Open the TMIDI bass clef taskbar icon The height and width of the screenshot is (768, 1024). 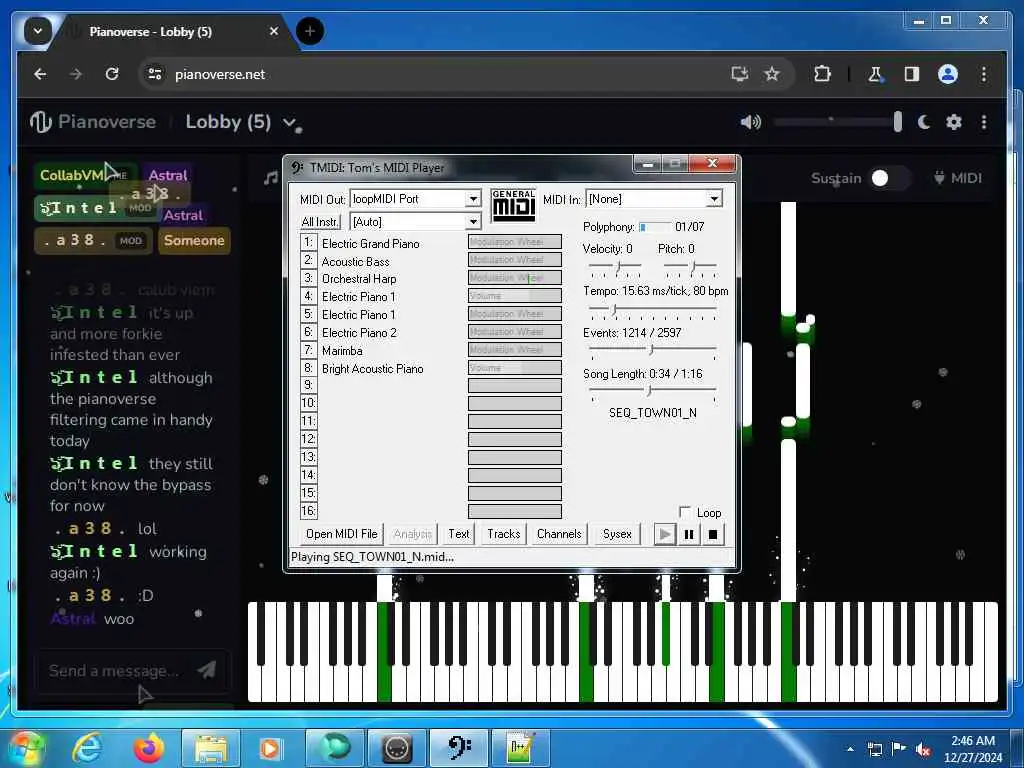[x=460, y=748]
